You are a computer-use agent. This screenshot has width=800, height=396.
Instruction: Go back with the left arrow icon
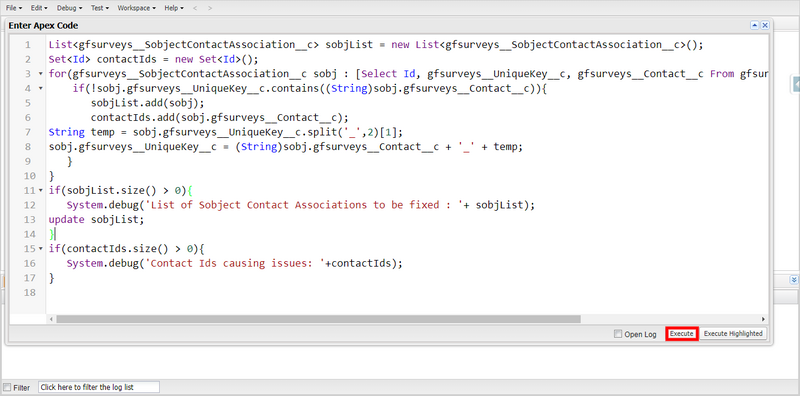coord(194,8)
